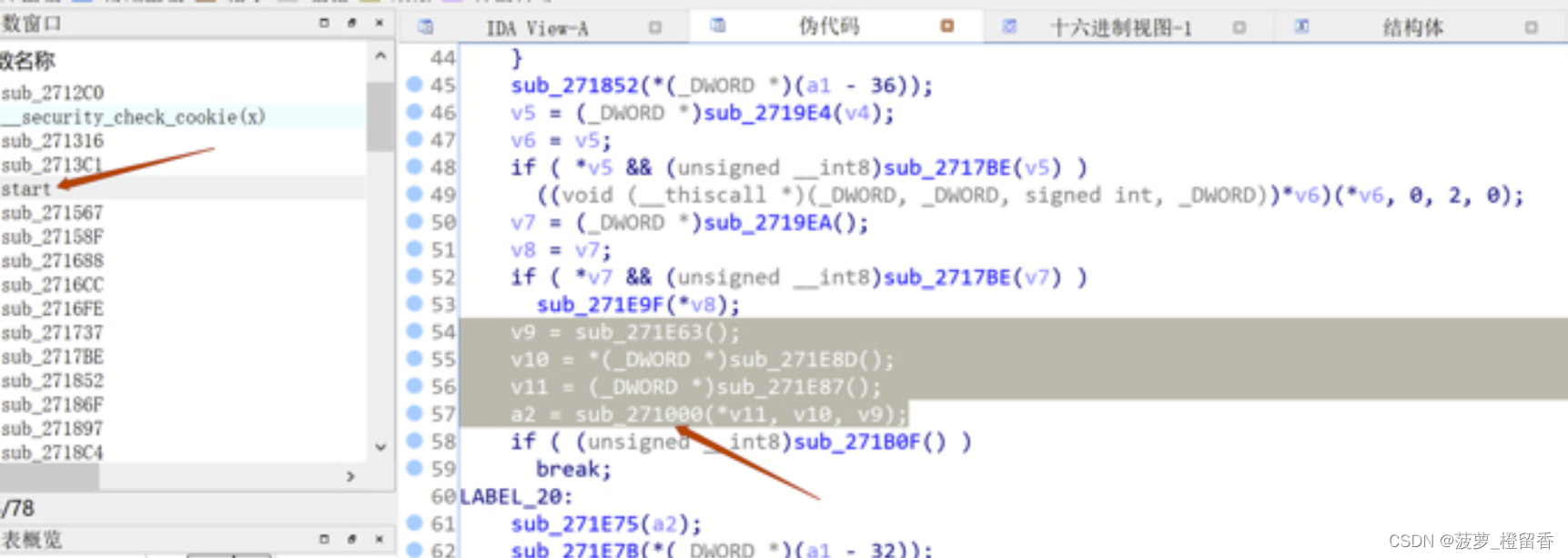Click functions list horizontal scroll right arrow
The image size is (1568, 558).
350,476
